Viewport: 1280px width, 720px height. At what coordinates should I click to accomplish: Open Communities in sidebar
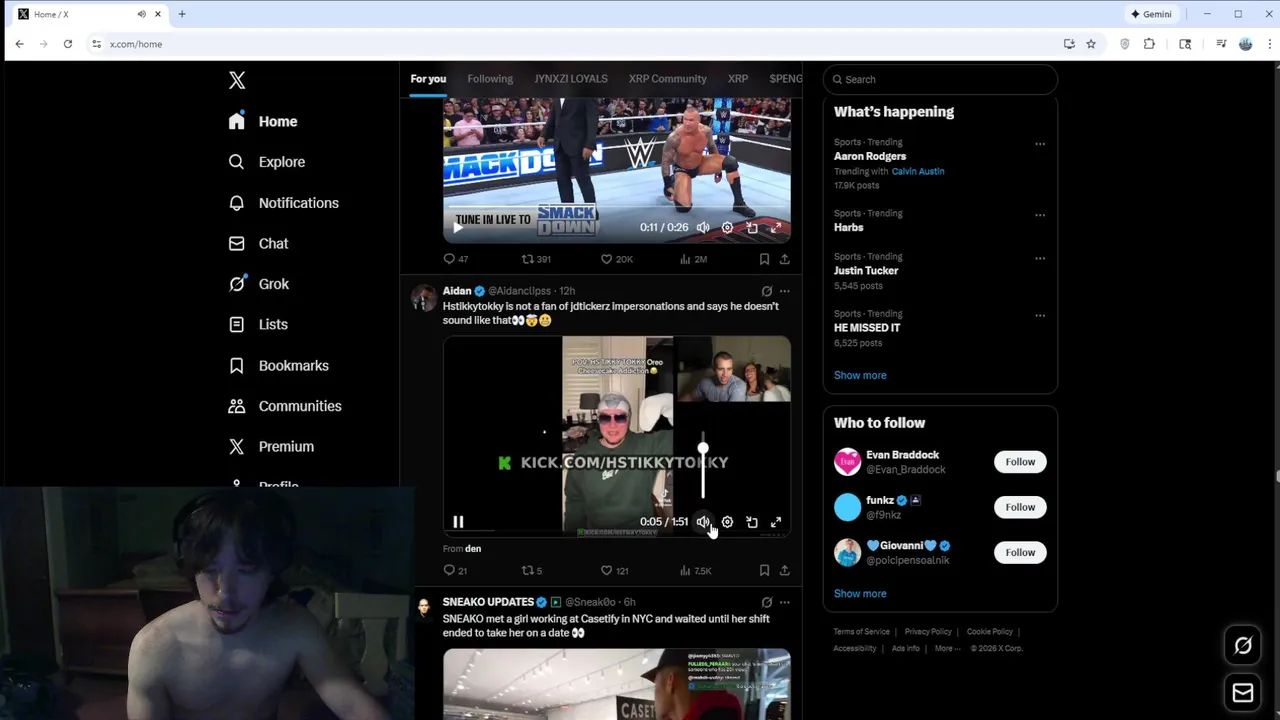point(285,406)
